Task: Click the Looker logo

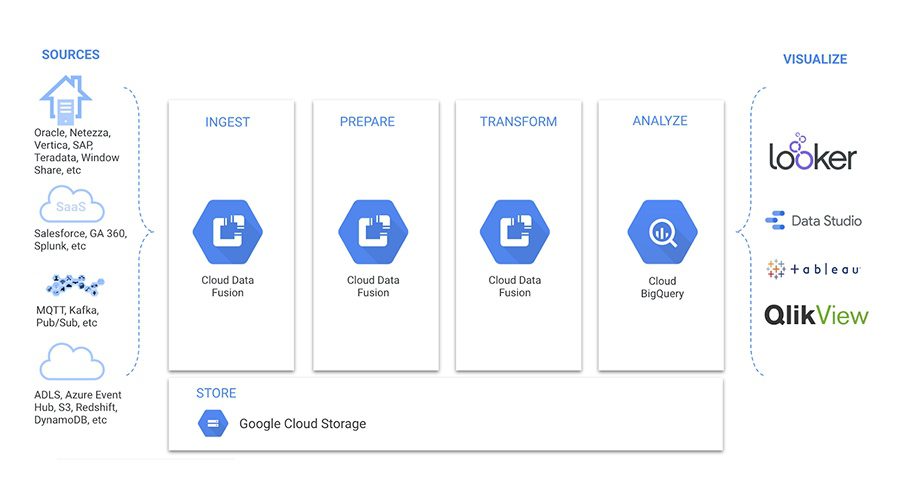Action: coord(812,152)
